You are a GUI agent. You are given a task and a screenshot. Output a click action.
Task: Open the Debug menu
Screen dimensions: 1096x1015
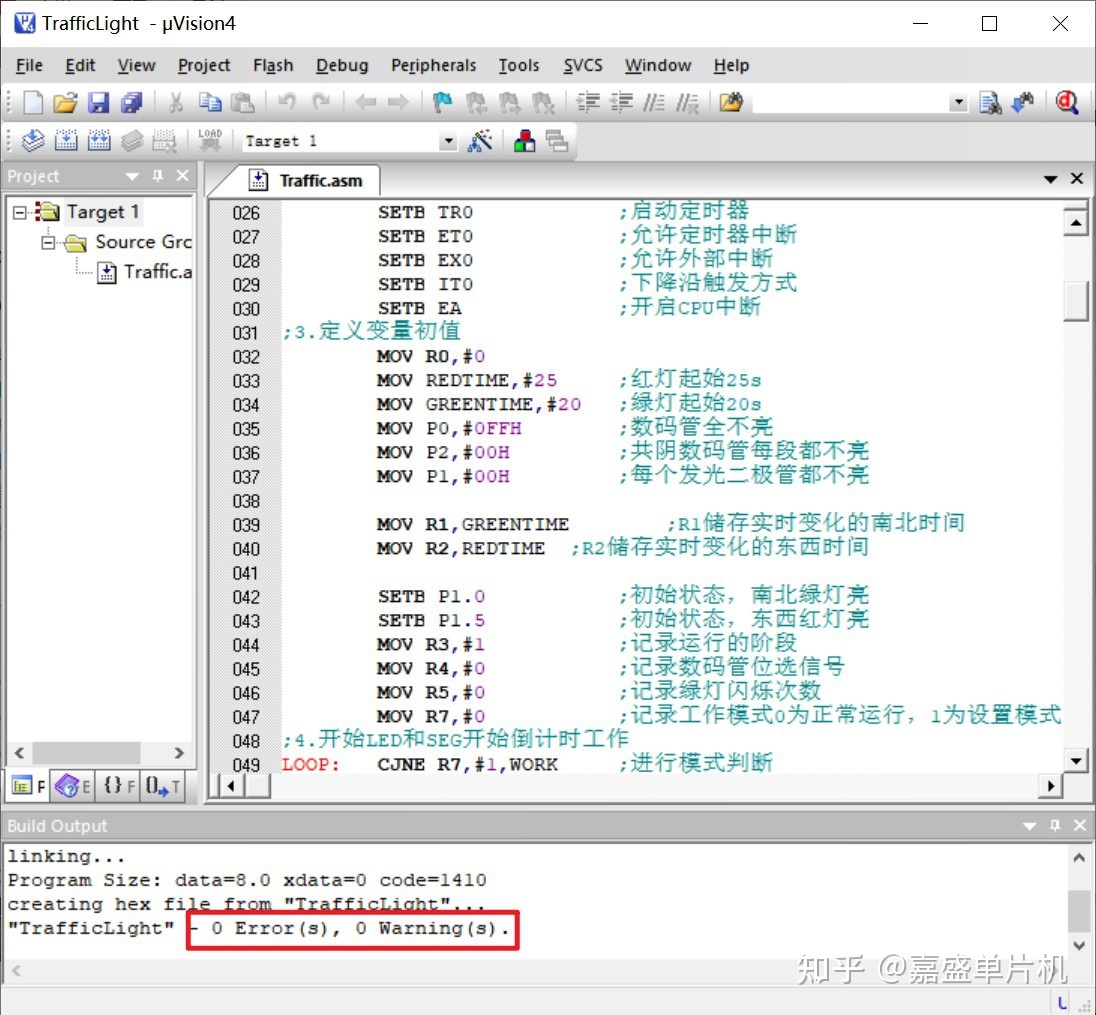click(x=342, y=65)
